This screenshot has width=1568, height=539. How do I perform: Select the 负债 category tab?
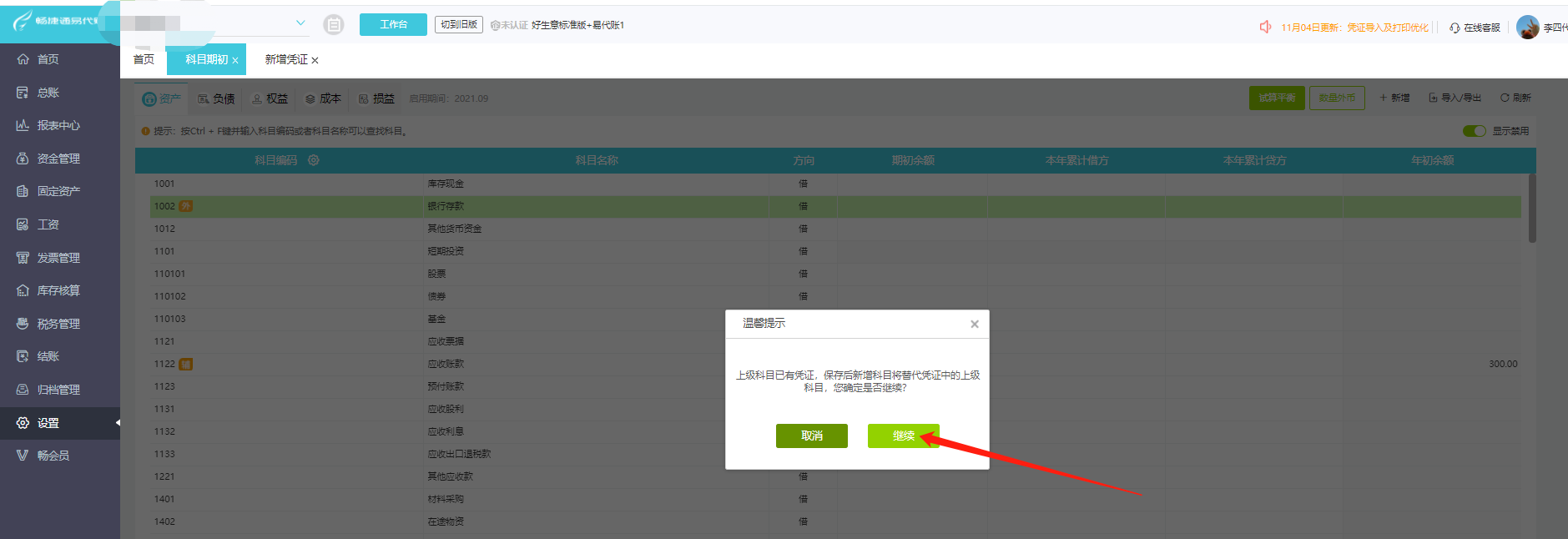click(216, 98)
